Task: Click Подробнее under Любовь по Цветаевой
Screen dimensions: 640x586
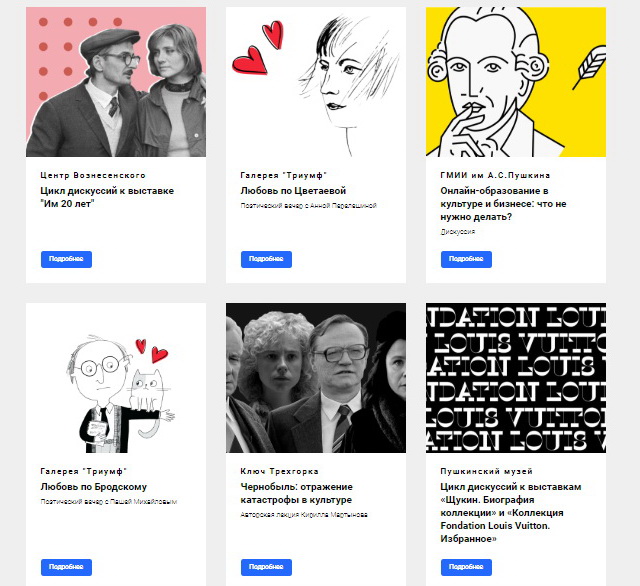Action: pos(266,259)
